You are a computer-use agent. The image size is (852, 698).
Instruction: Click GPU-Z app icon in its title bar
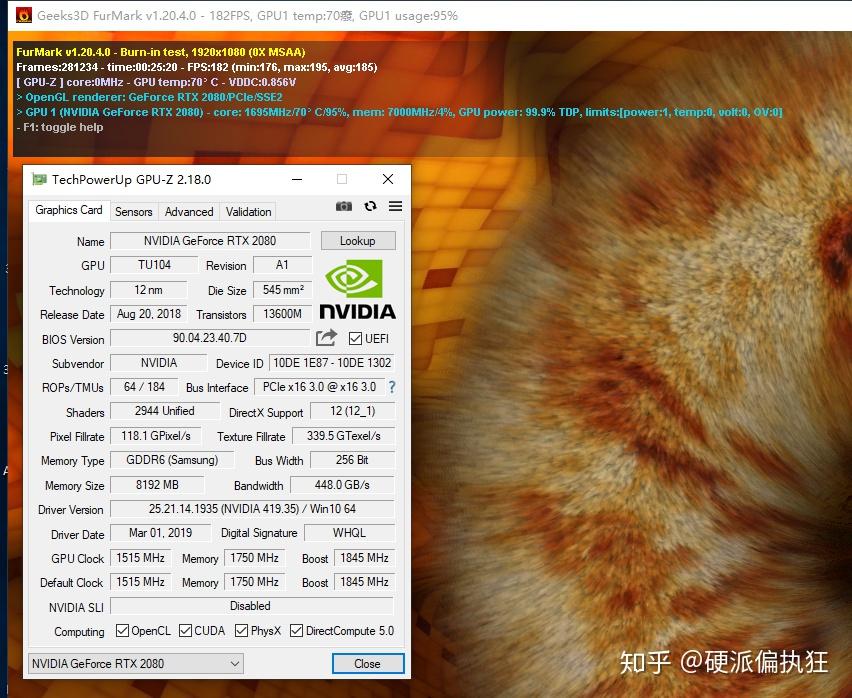(39, 179)
